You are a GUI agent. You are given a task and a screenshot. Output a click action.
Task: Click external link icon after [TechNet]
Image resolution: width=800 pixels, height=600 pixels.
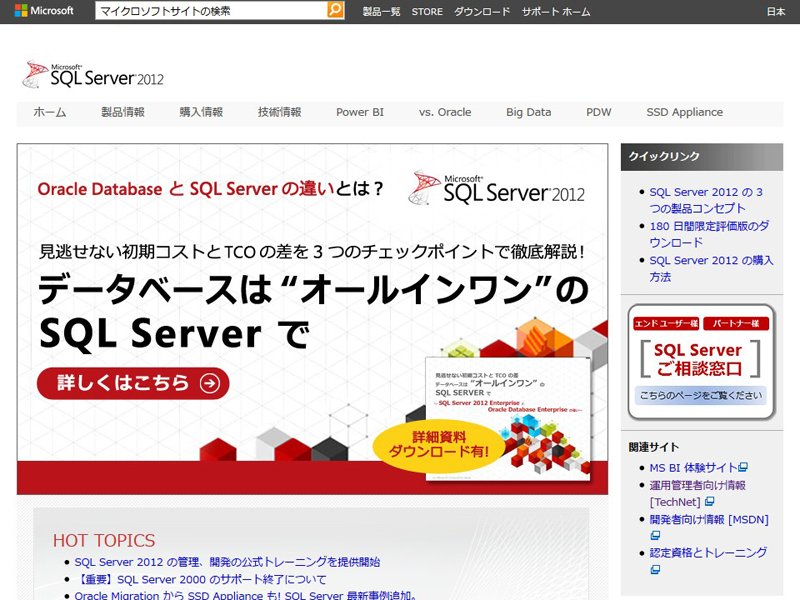pos(709,502)
